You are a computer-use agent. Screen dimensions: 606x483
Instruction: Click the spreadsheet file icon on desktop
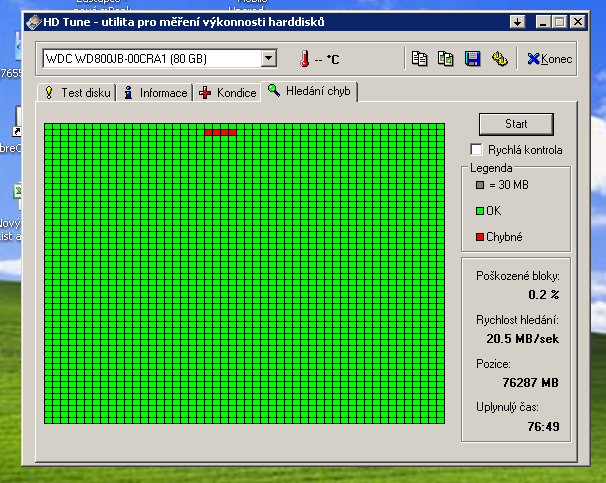[x=17, y=190]
